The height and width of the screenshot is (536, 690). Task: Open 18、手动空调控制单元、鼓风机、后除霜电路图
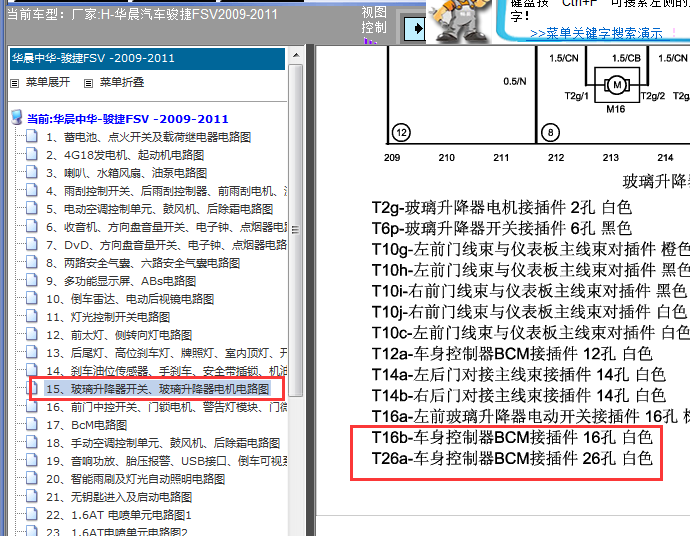[x=163, y=443]
